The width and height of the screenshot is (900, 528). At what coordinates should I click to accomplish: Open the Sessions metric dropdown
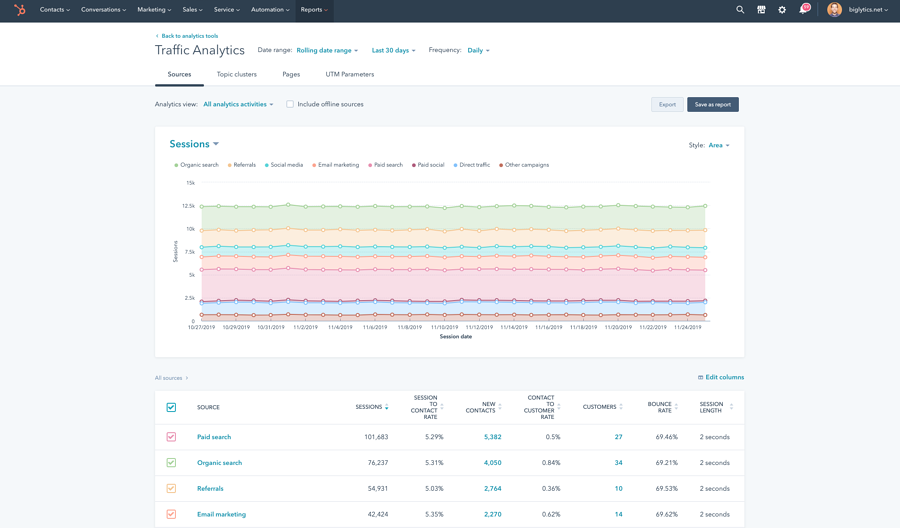pyautogui.click(x=194, y=144)
